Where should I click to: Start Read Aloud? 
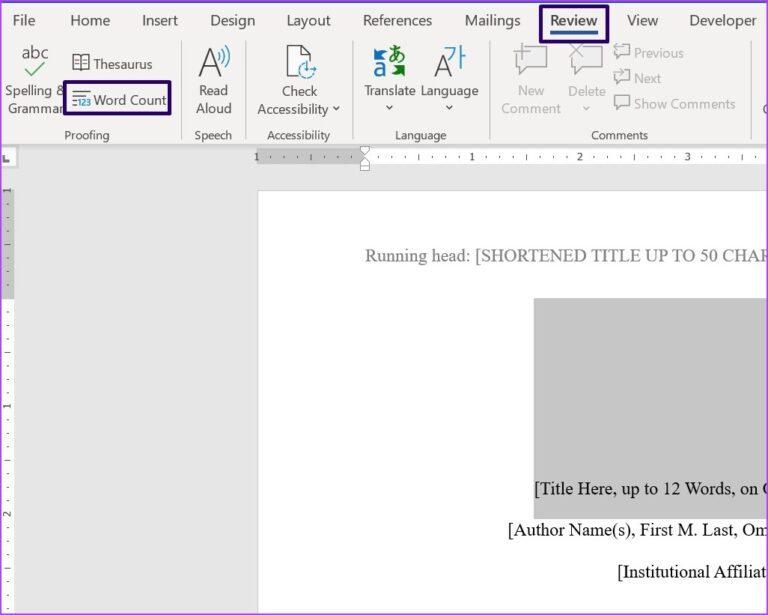pos(214,80)
